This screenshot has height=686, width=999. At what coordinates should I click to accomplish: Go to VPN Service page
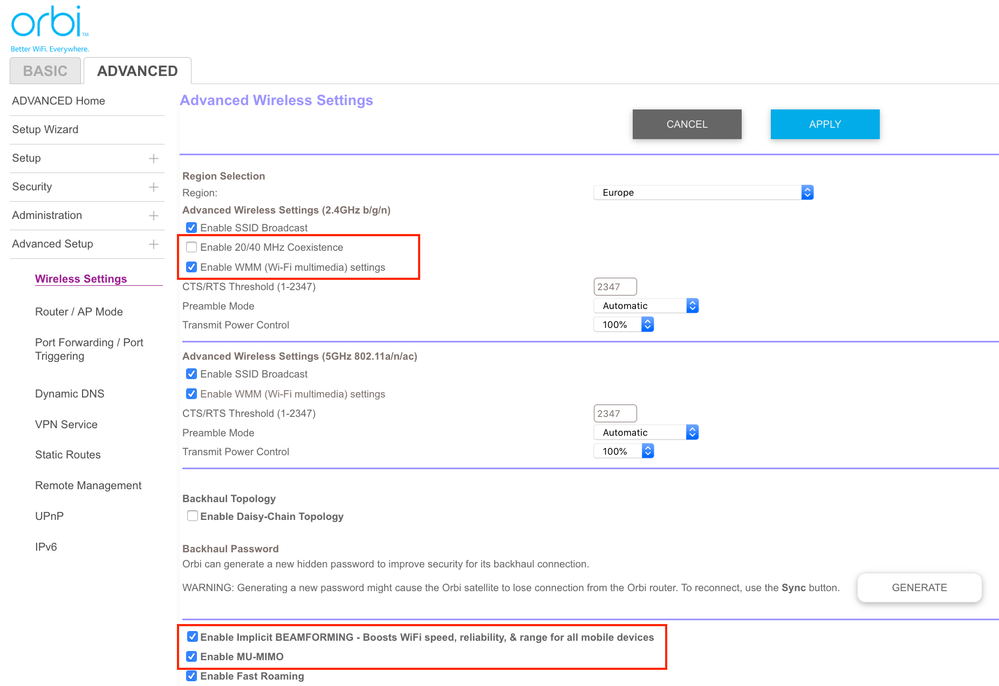(x=66, y=424)
